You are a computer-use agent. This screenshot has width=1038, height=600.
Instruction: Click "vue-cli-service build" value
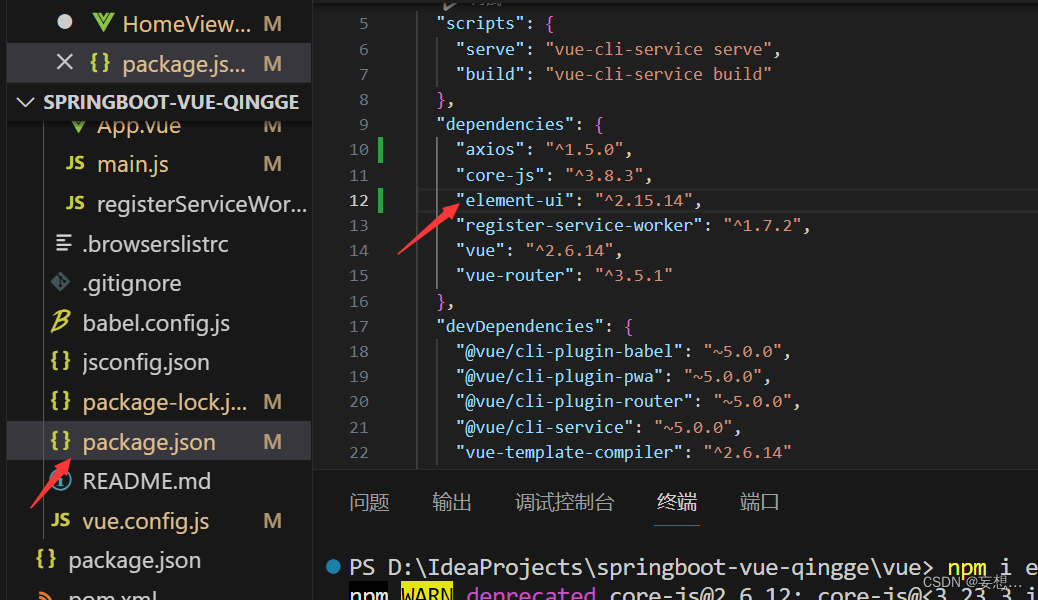(x=659, y=74)
